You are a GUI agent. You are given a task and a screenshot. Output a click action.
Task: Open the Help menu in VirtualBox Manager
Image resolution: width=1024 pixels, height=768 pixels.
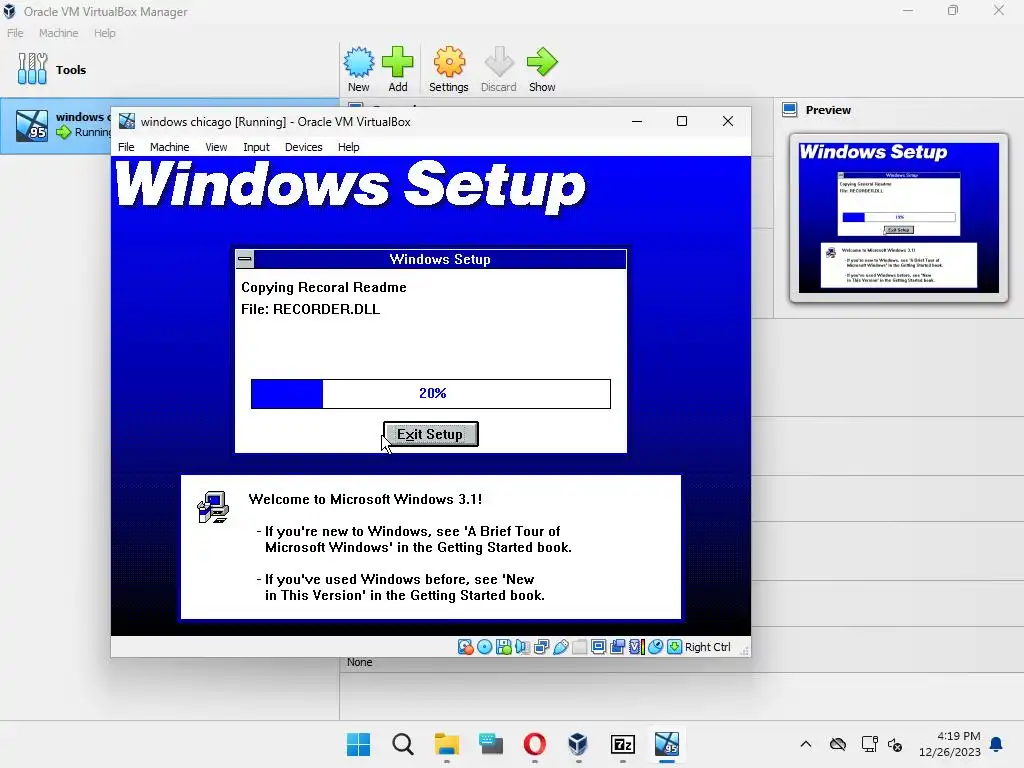(104, 33)
